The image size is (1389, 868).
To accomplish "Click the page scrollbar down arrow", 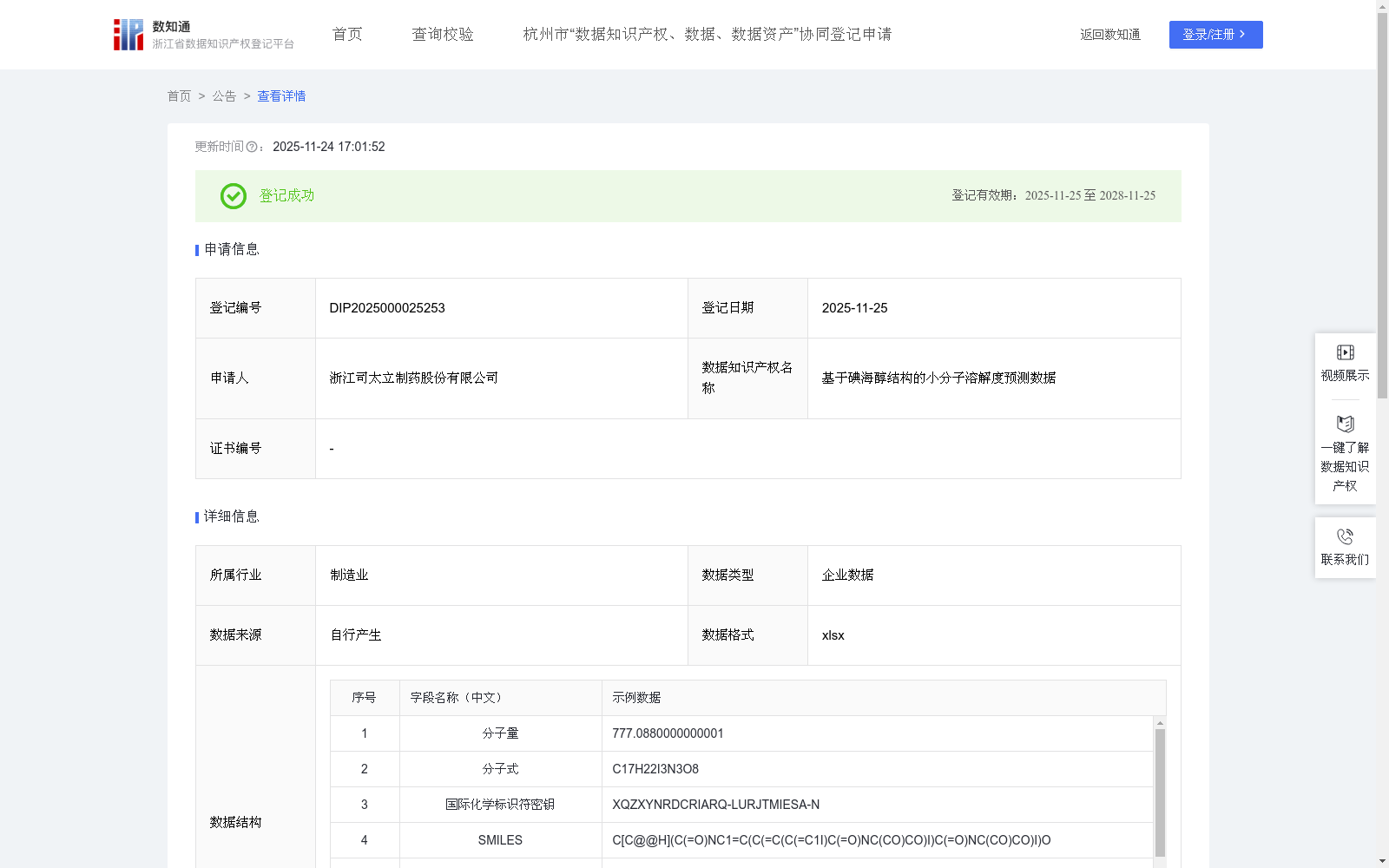I will point(1382,861).
